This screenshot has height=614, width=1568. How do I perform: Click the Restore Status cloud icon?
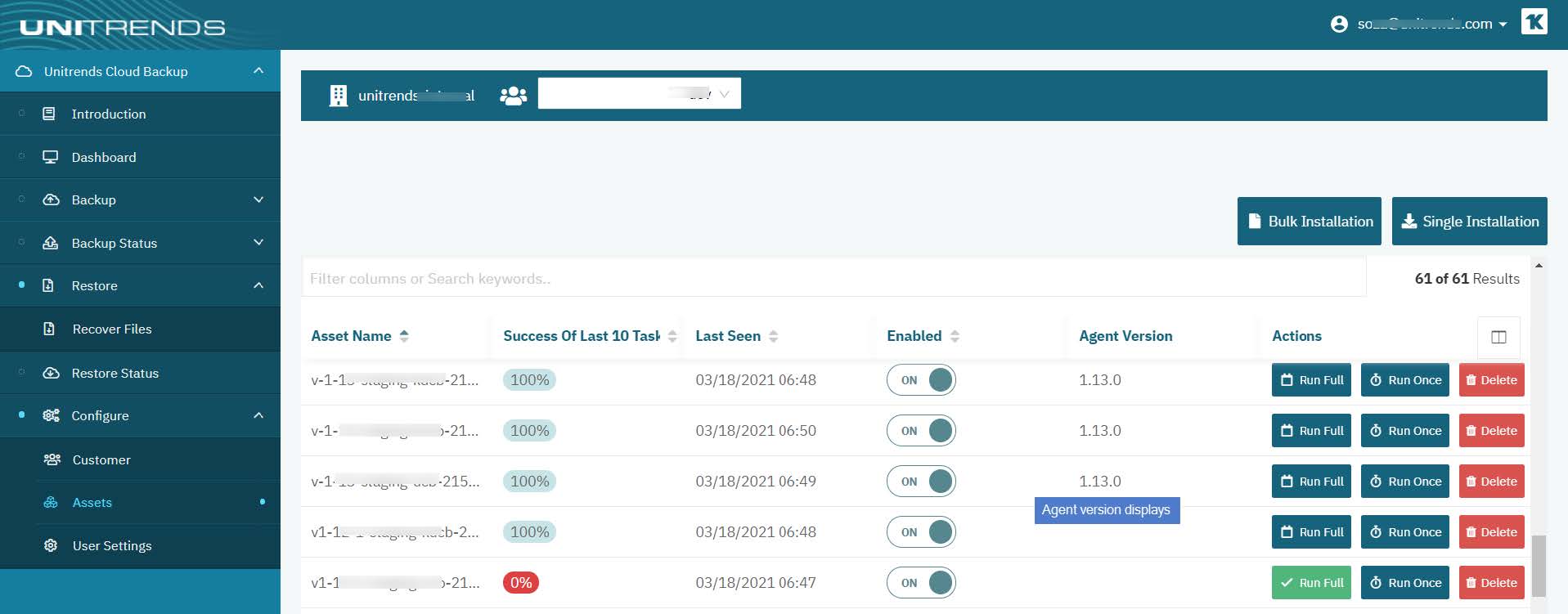click(51, 373)
